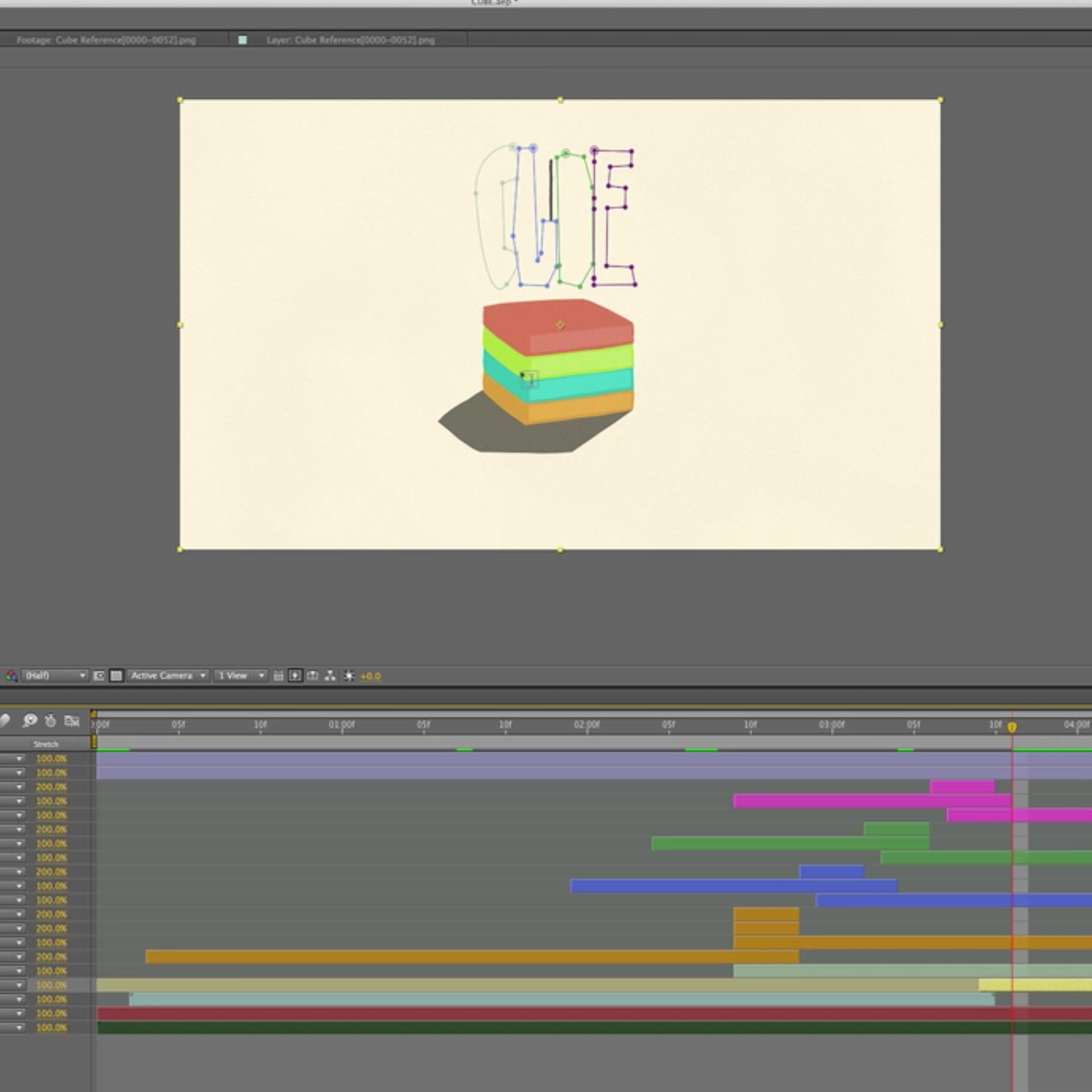This screenshot has width=1092, height=1092.
Task: Open the Half resolution dropdown
Action: 54,675
